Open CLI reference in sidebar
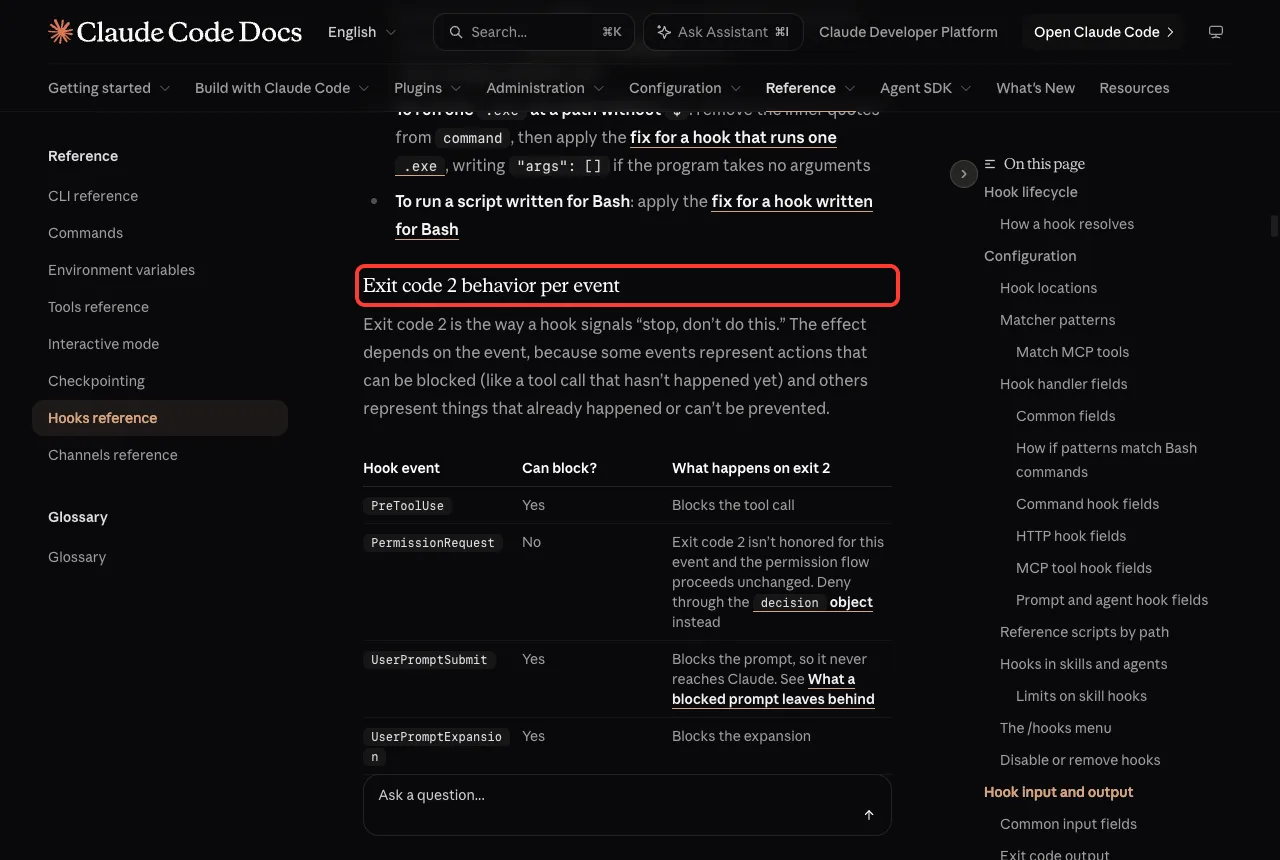This screenshot has width=1280, height=860. click(x=93, y=196)
